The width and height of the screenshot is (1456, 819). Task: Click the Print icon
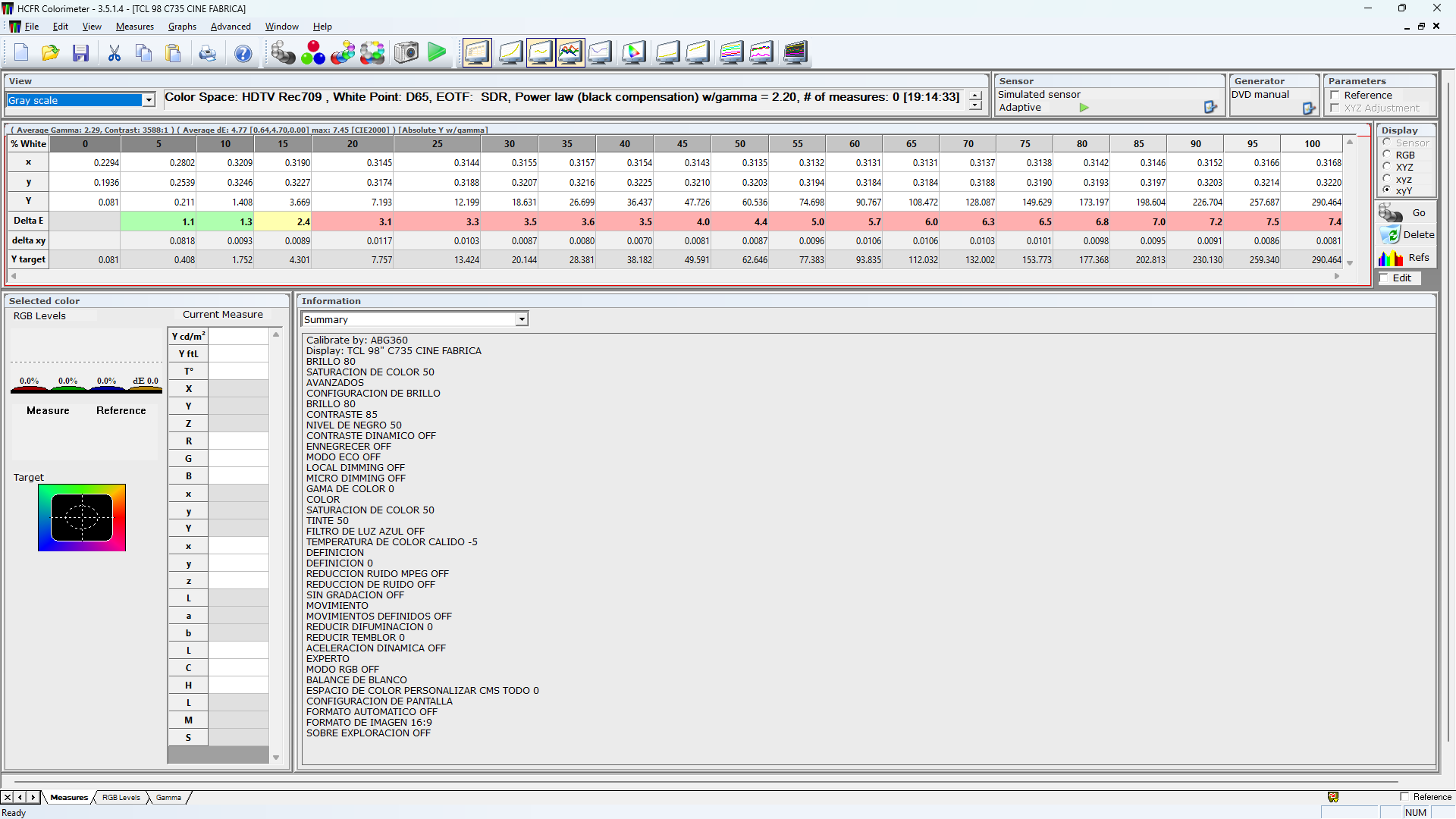tap(207, 53)
